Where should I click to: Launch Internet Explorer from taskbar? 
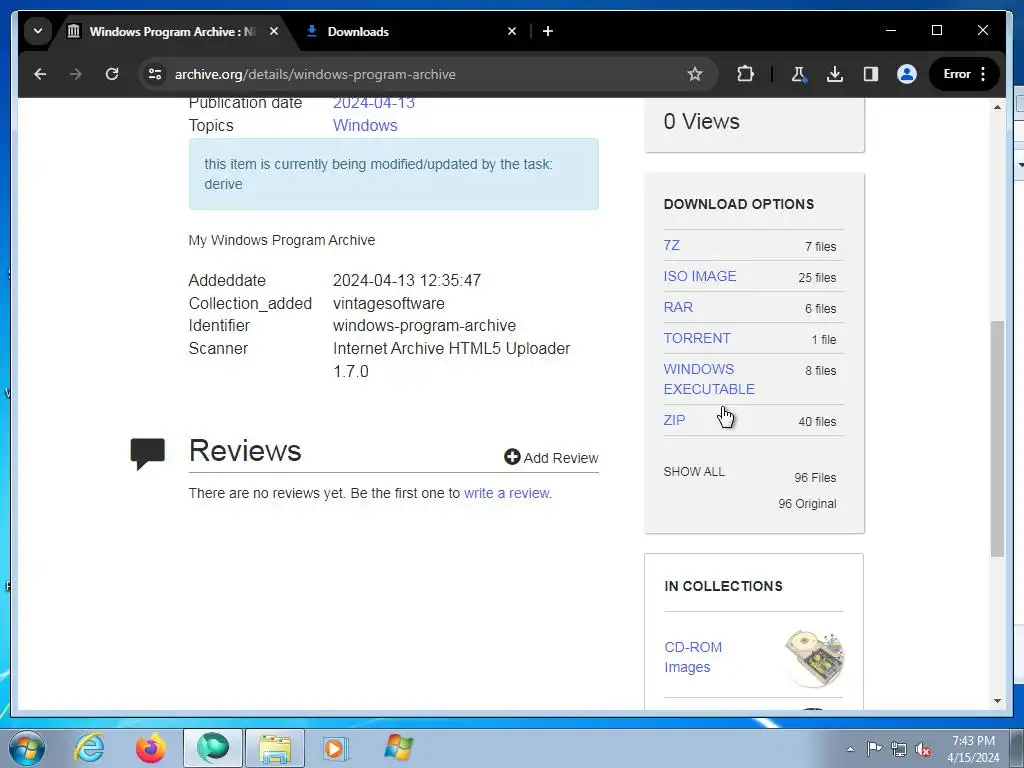[x=88, y=748]
